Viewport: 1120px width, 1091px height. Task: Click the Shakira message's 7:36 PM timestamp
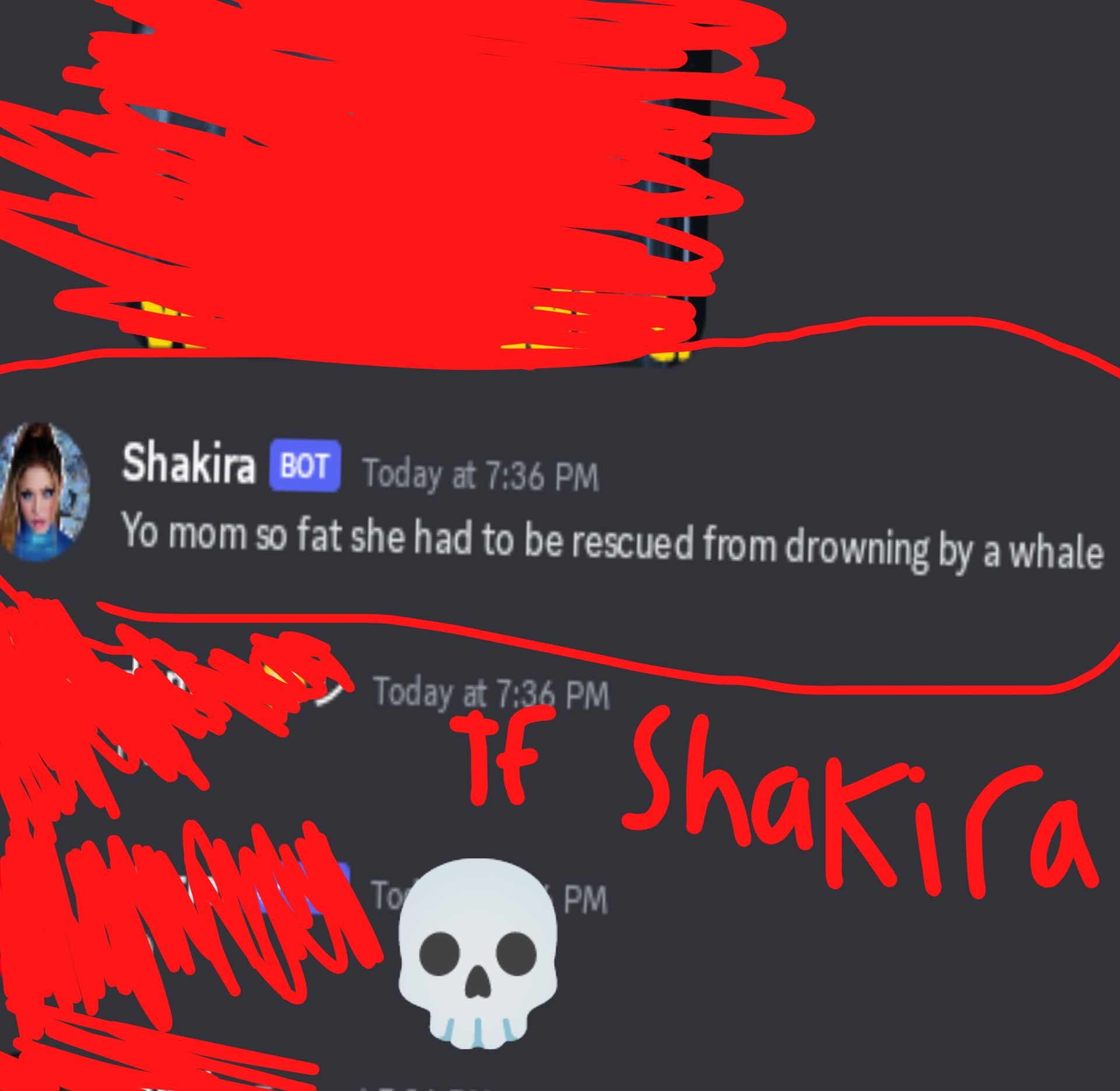tap(481, 476)
